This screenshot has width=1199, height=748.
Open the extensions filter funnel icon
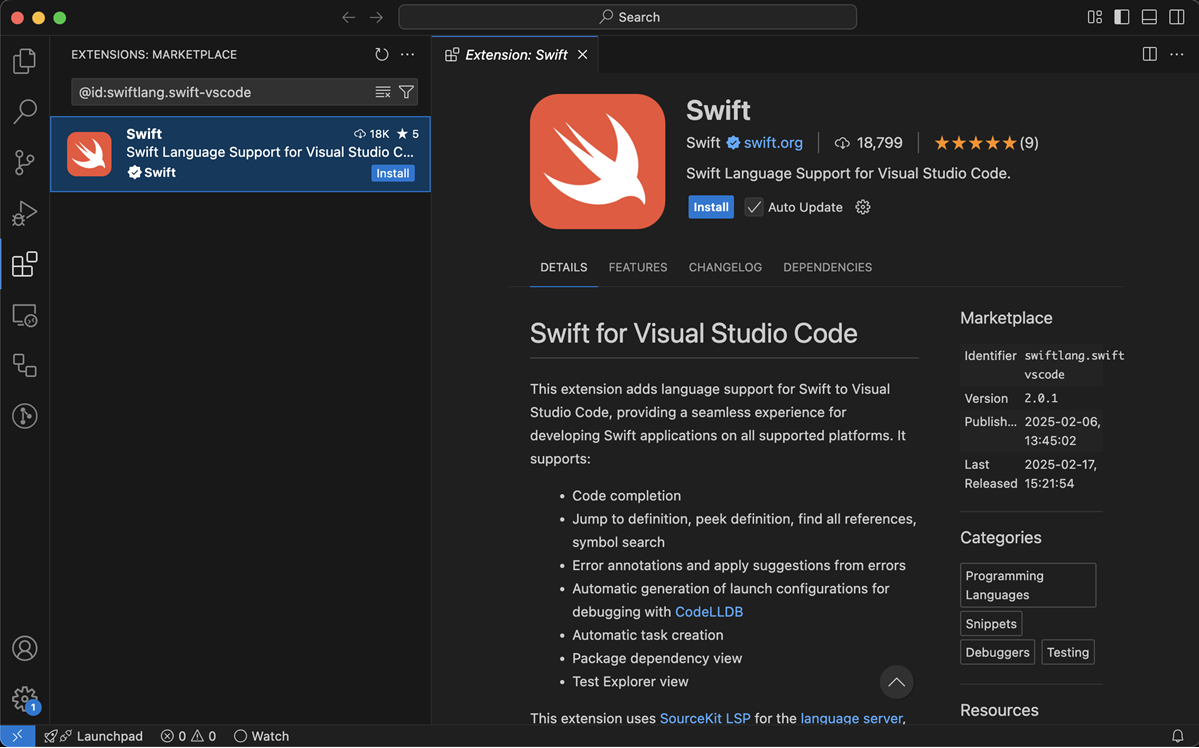click(406, 91)
